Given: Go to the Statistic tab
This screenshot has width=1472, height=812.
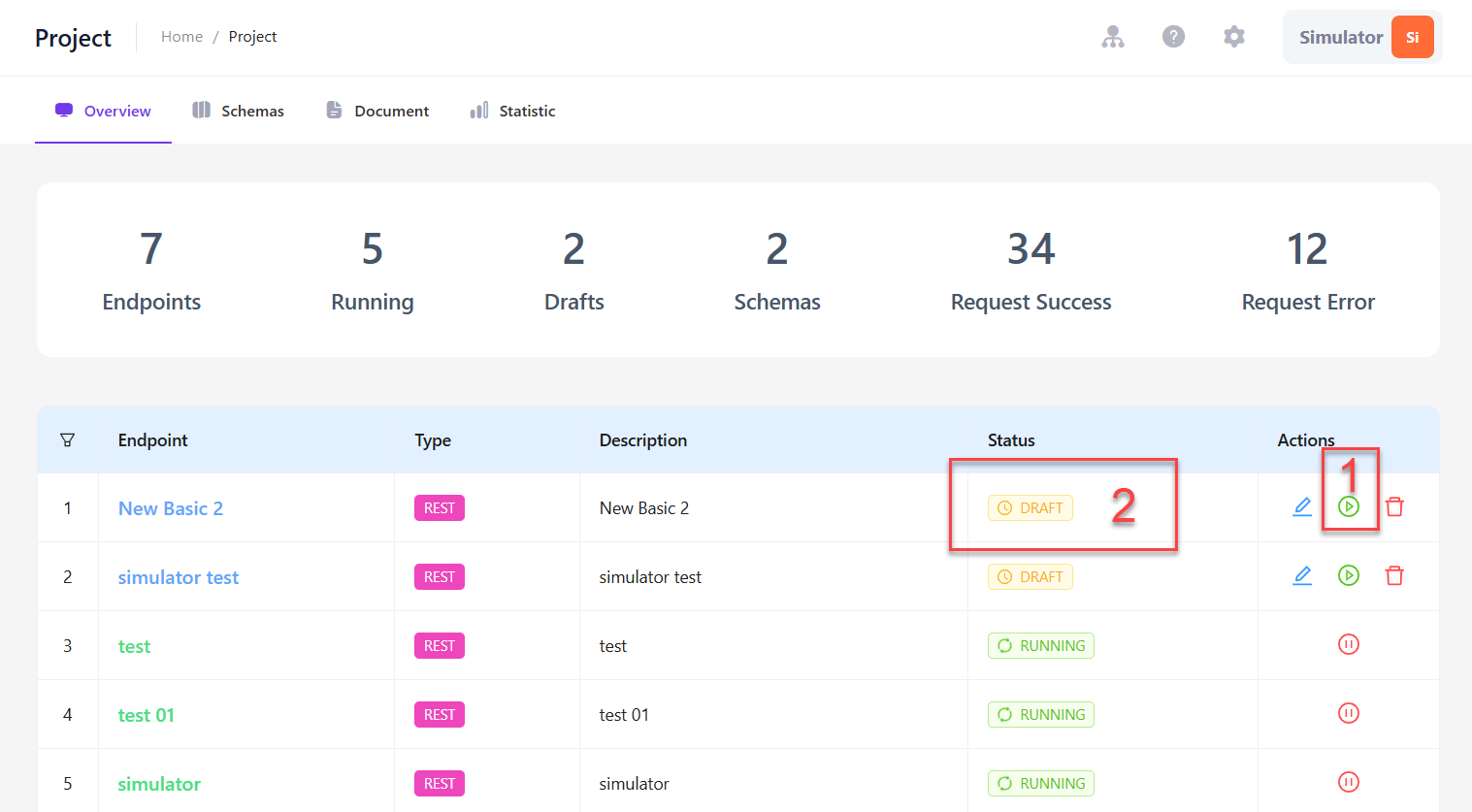Looking at the screenshot, I should click(512, 111).
